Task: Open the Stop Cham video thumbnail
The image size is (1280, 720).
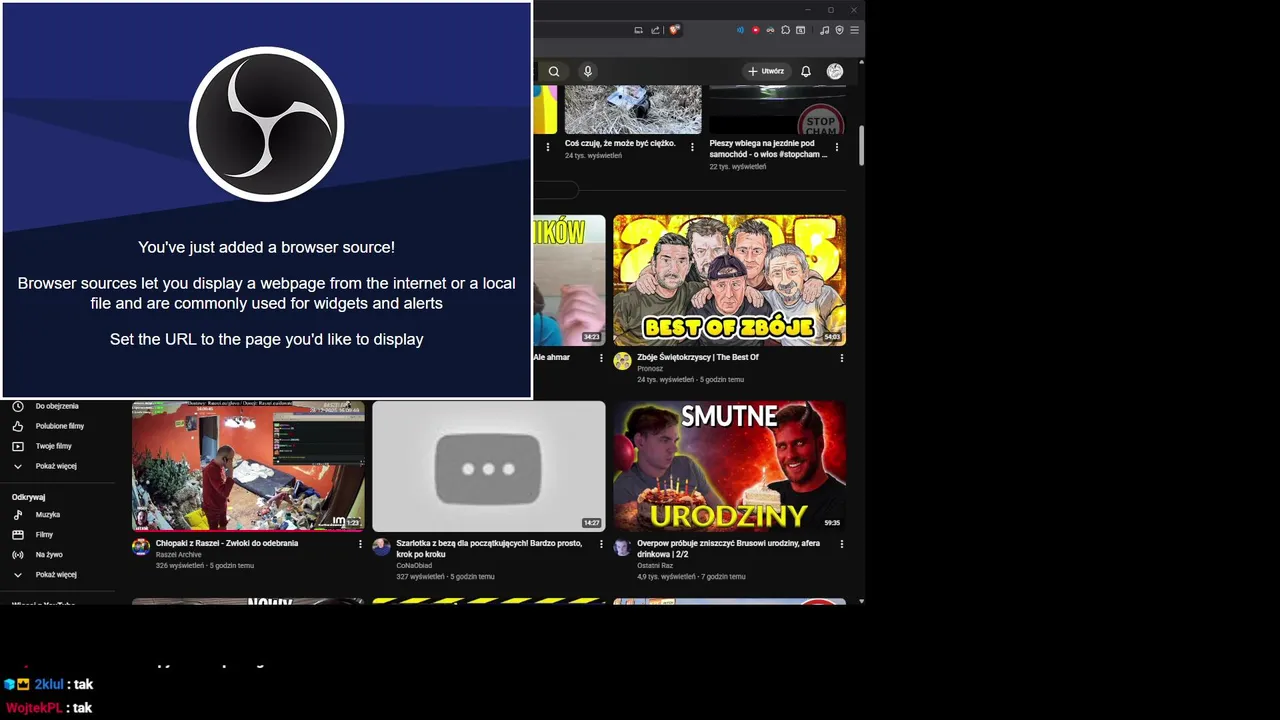Action: [777, 110]
